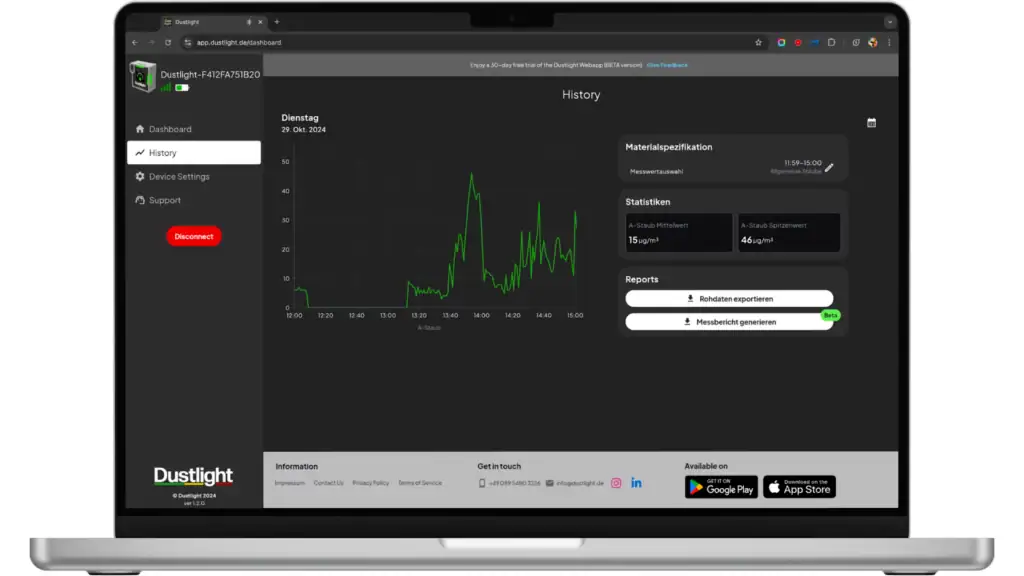Click the Beta badge on Messbericht button
This screenshot has height=576, width=1024.
pos(830,315)
